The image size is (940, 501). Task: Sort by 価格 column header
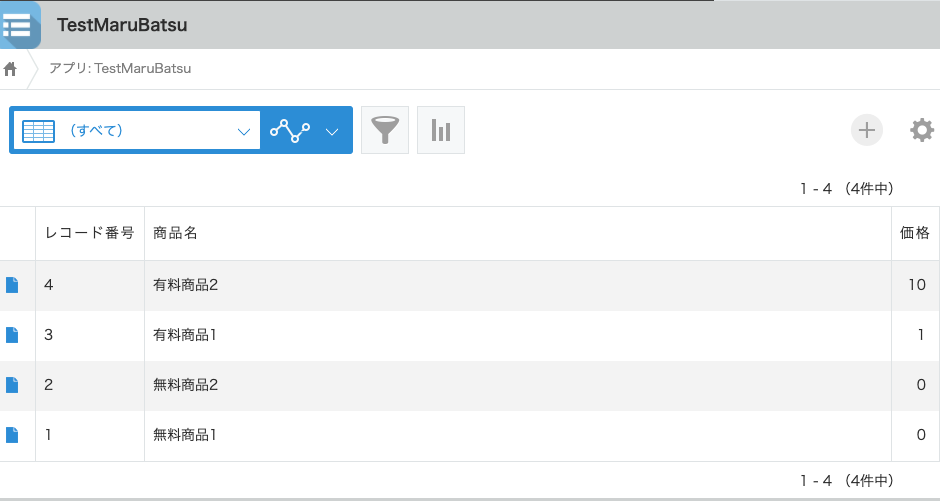coord(915,233)
